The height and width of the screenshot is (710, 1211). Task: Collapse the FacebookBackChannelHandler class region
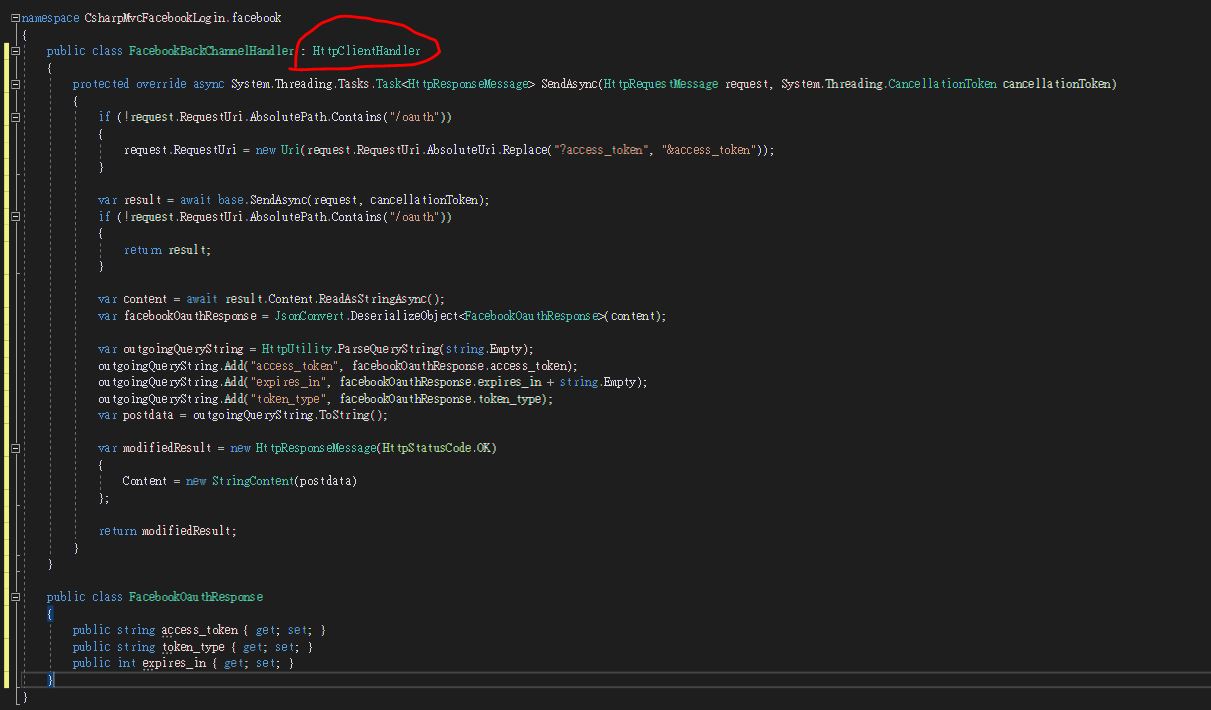click(15, 51)
